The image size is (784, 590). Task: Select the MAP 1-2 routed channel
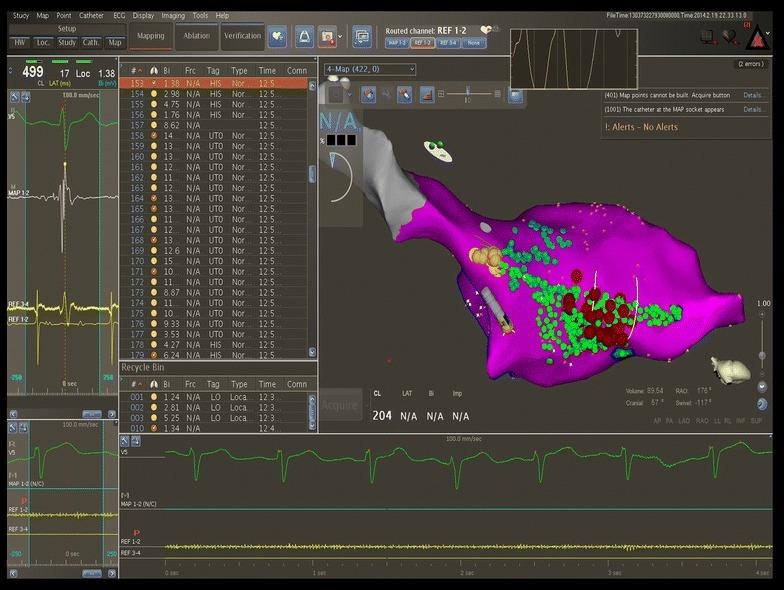397,43
